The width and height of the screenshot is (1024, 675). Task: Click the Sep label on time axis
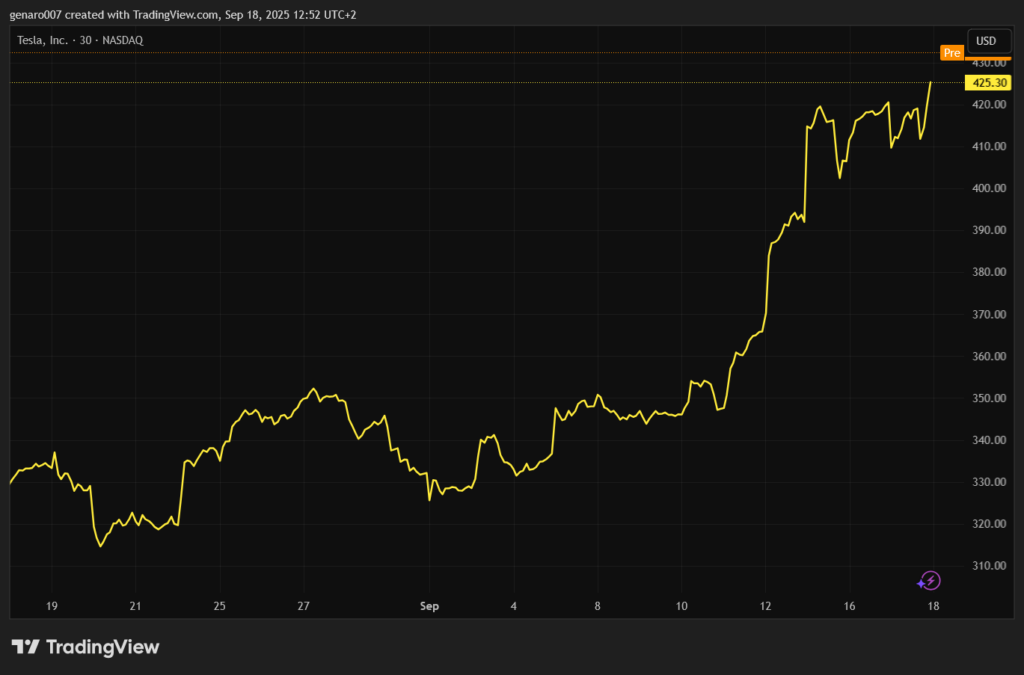(429, 606)
